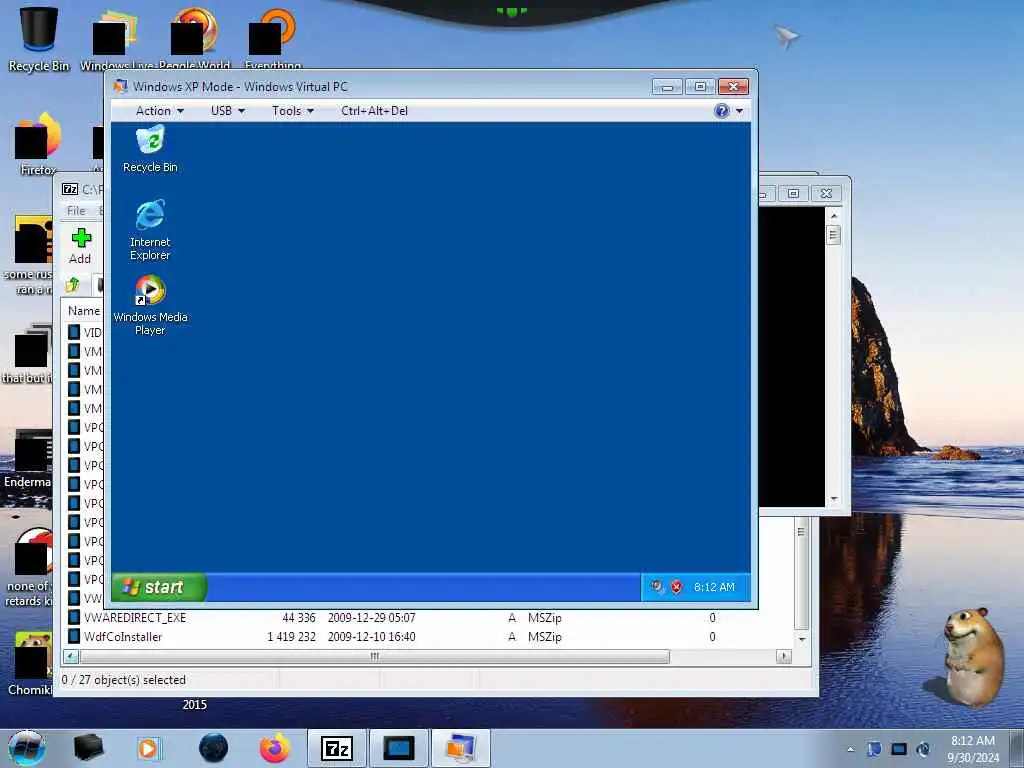Click the XP taskbar clock showing 8:12 AM

click(x=714, y=587)
